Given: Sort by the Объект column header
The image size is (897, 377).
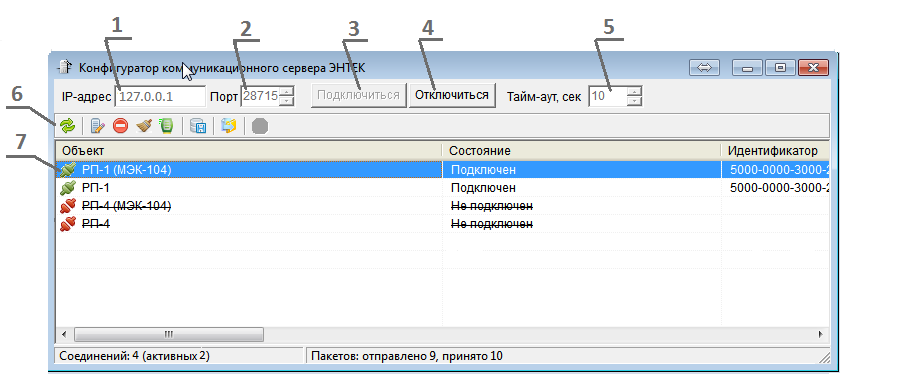Looking at the screenshot, I should 248,150.
